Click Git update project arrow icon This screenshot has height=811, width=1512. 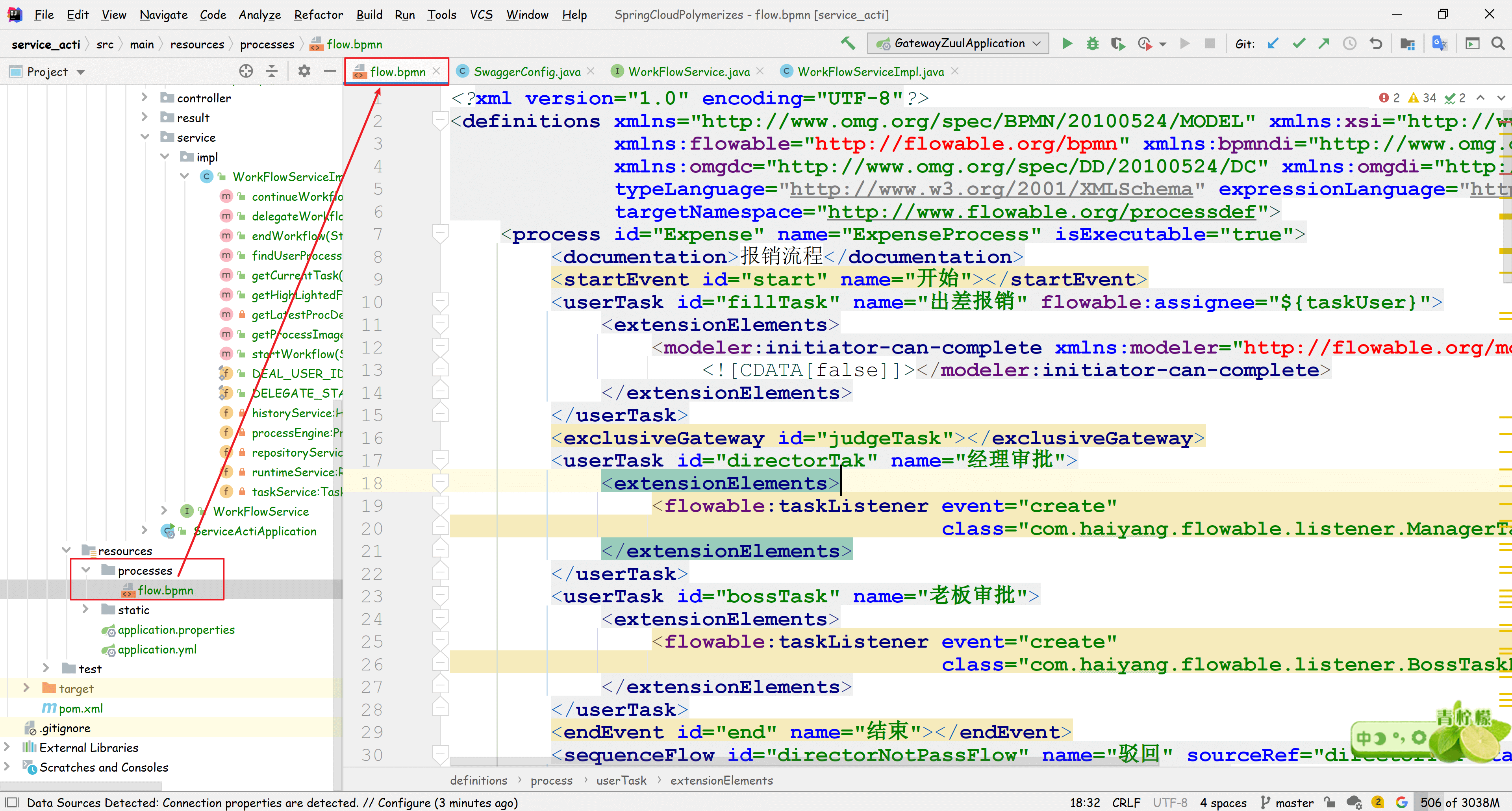pyautogui.click(x=1273, y=43)
